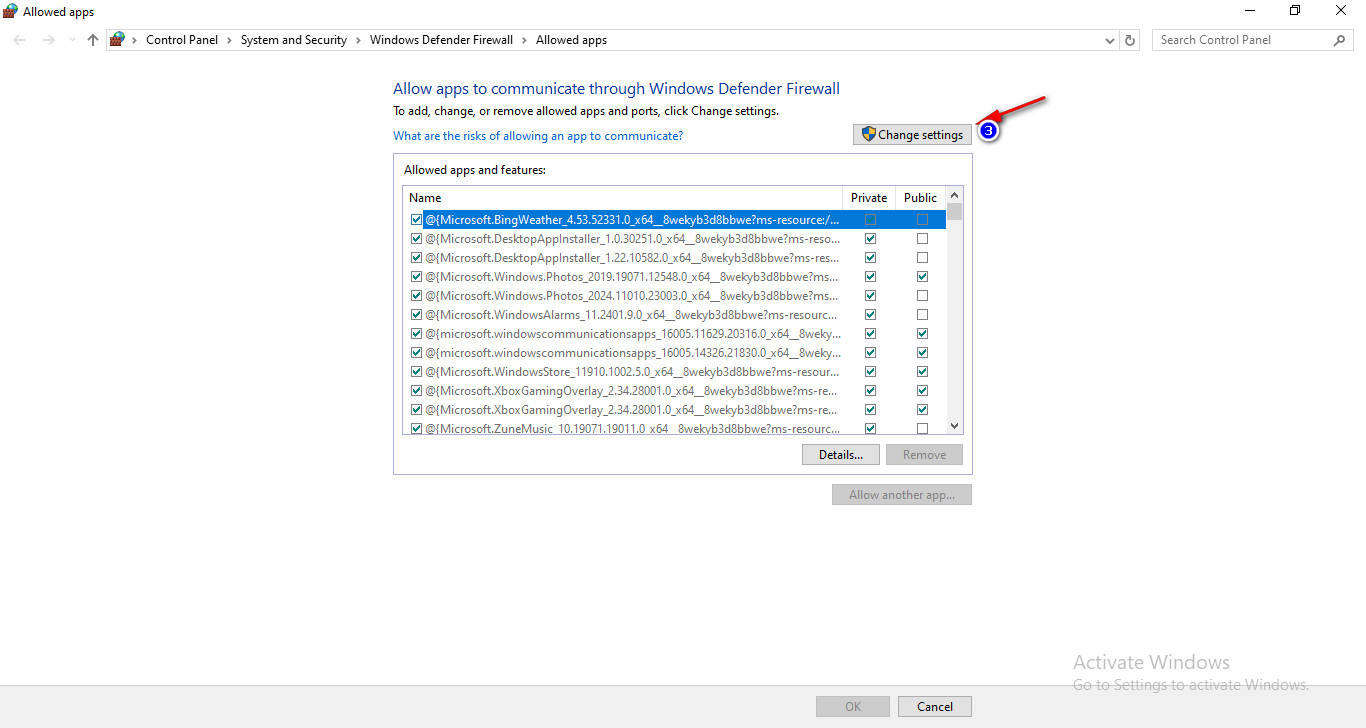Click the apps list scrollbar thumb
The height and width of the screenshot is (728, 1366).
click(954, 212)
